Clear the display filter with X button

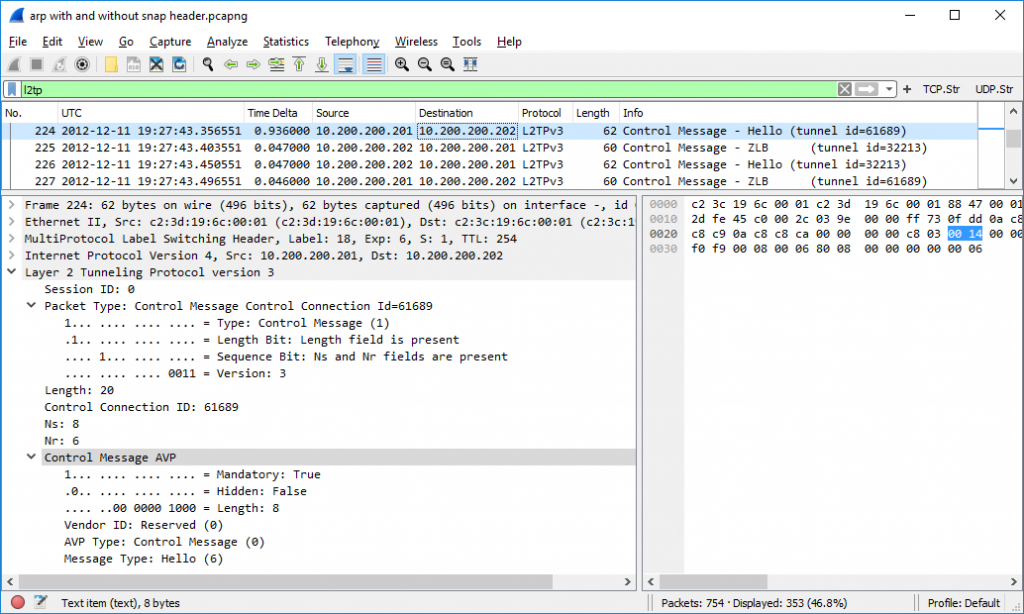pyautogui.click(x=845, y=89)
